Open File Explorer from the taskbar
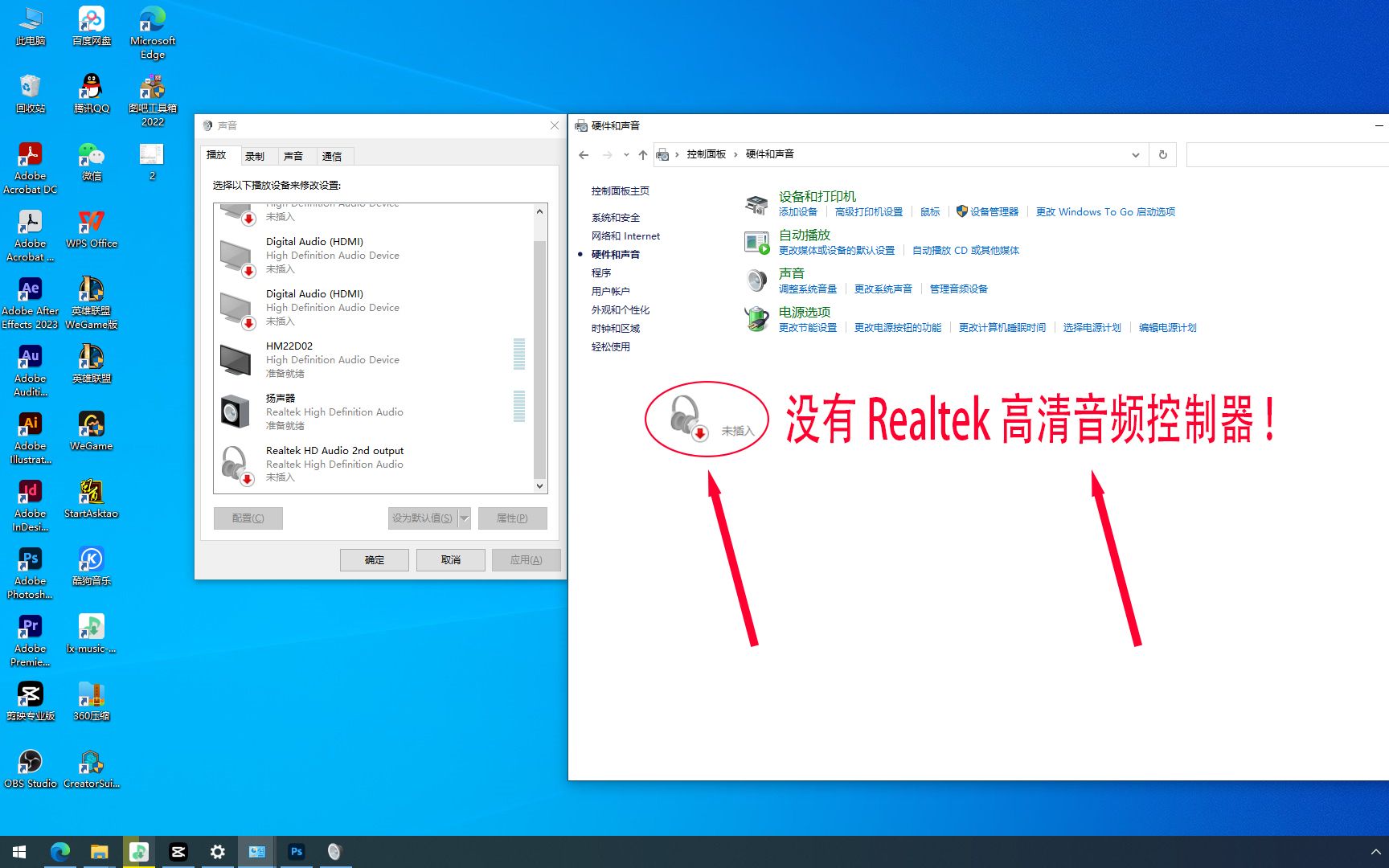 coord(99,852)
